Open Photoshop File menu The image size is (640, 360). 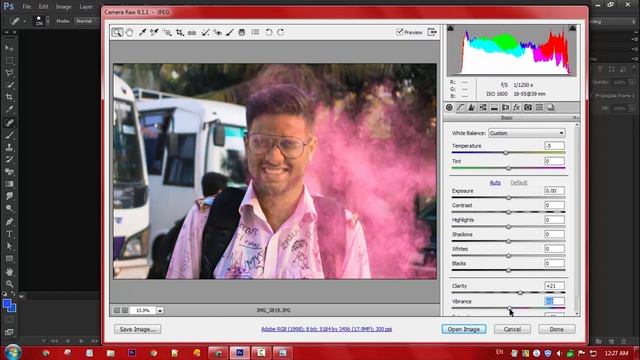27,7
